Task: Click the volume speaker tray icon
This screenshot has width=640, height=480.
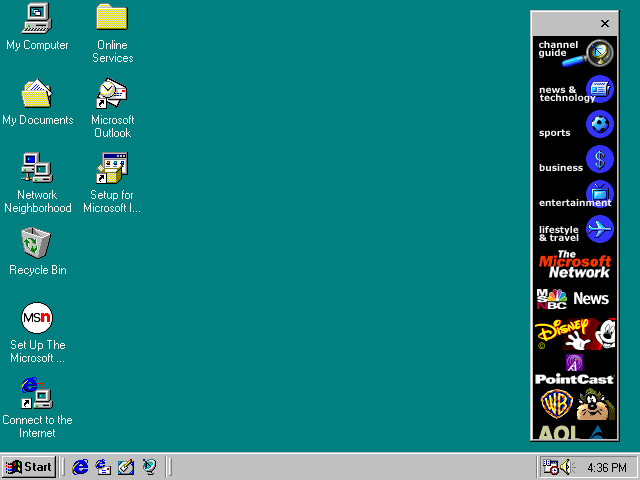Action: coord(567,467)
